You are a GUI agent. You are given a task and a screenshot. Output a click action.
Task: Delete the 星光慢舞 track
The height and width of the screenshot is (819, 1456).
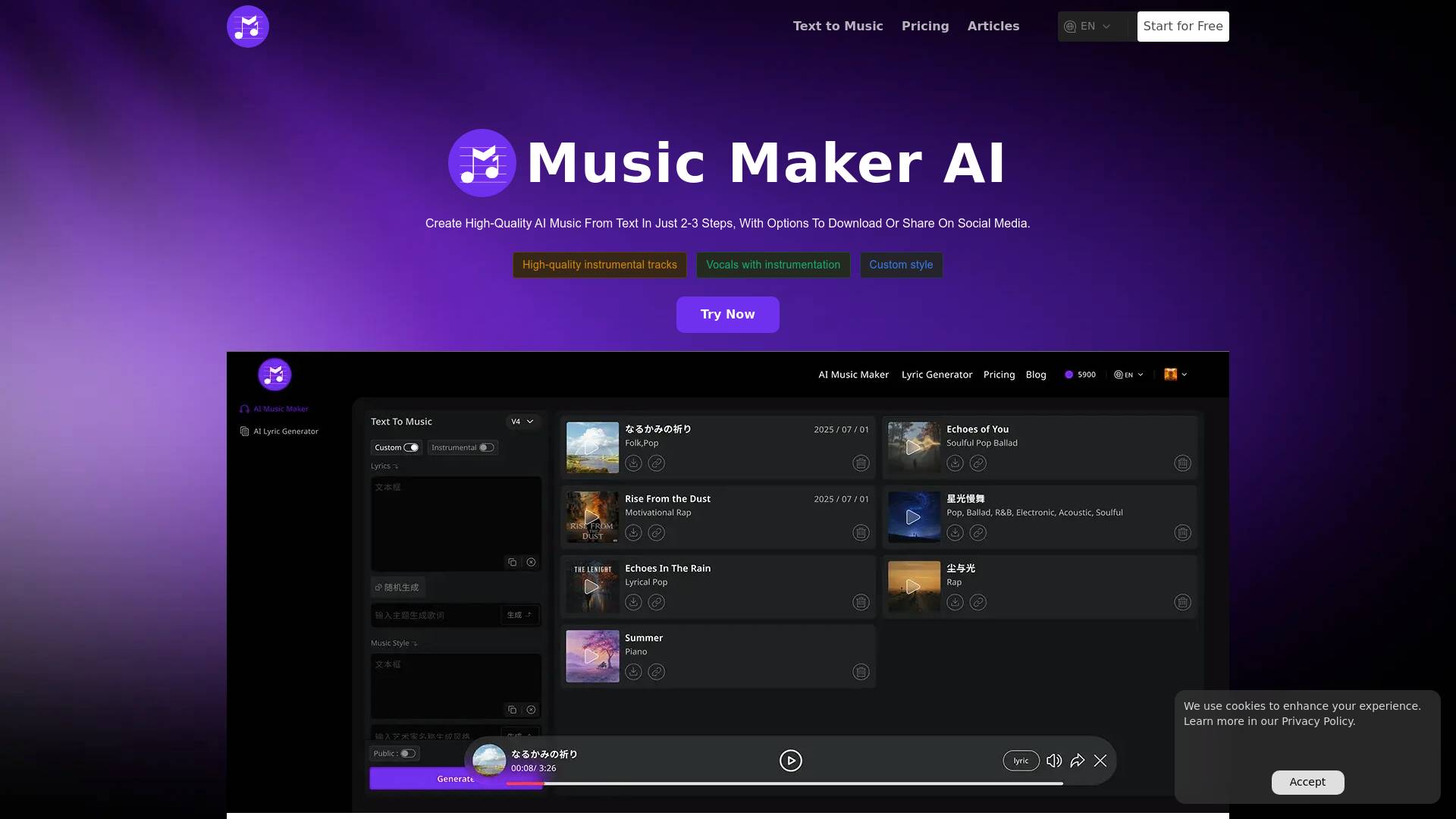[x=1182, y=532]
